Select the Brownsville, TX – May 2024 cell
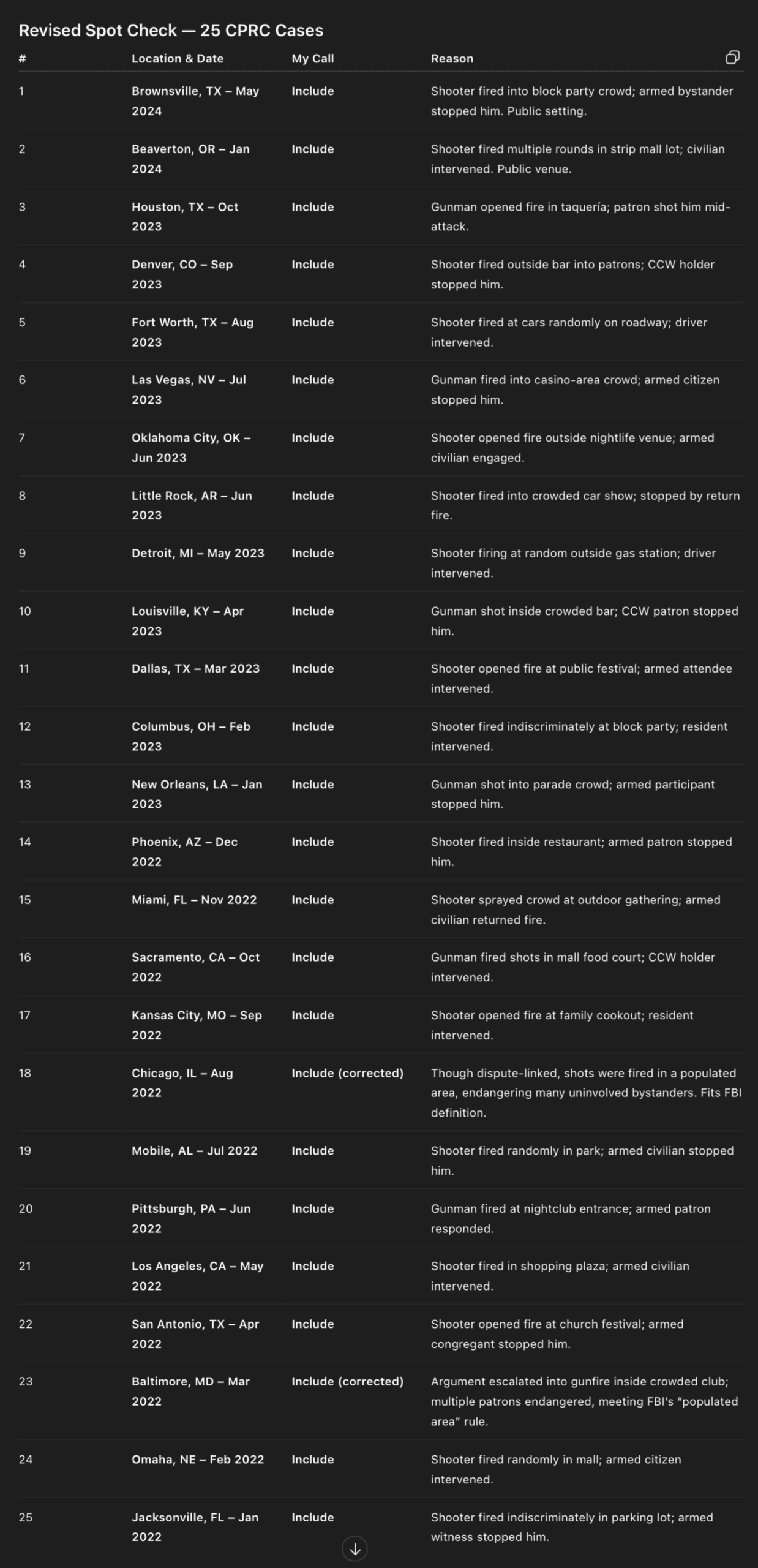Image resolution: width=758 pixels, height=1568 pixels. point(195,101)
